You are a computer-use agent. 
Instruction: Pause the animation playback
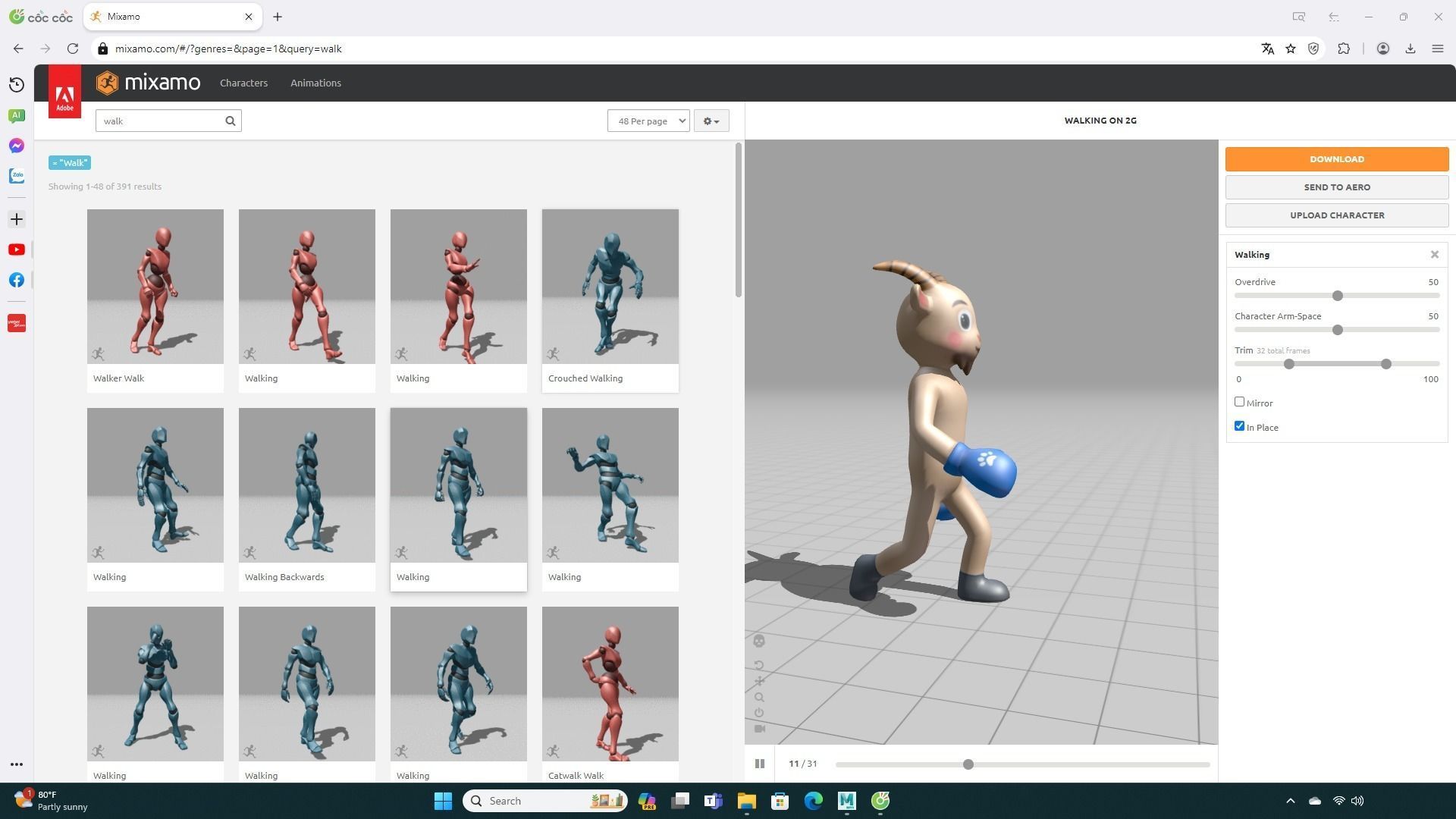759,764
